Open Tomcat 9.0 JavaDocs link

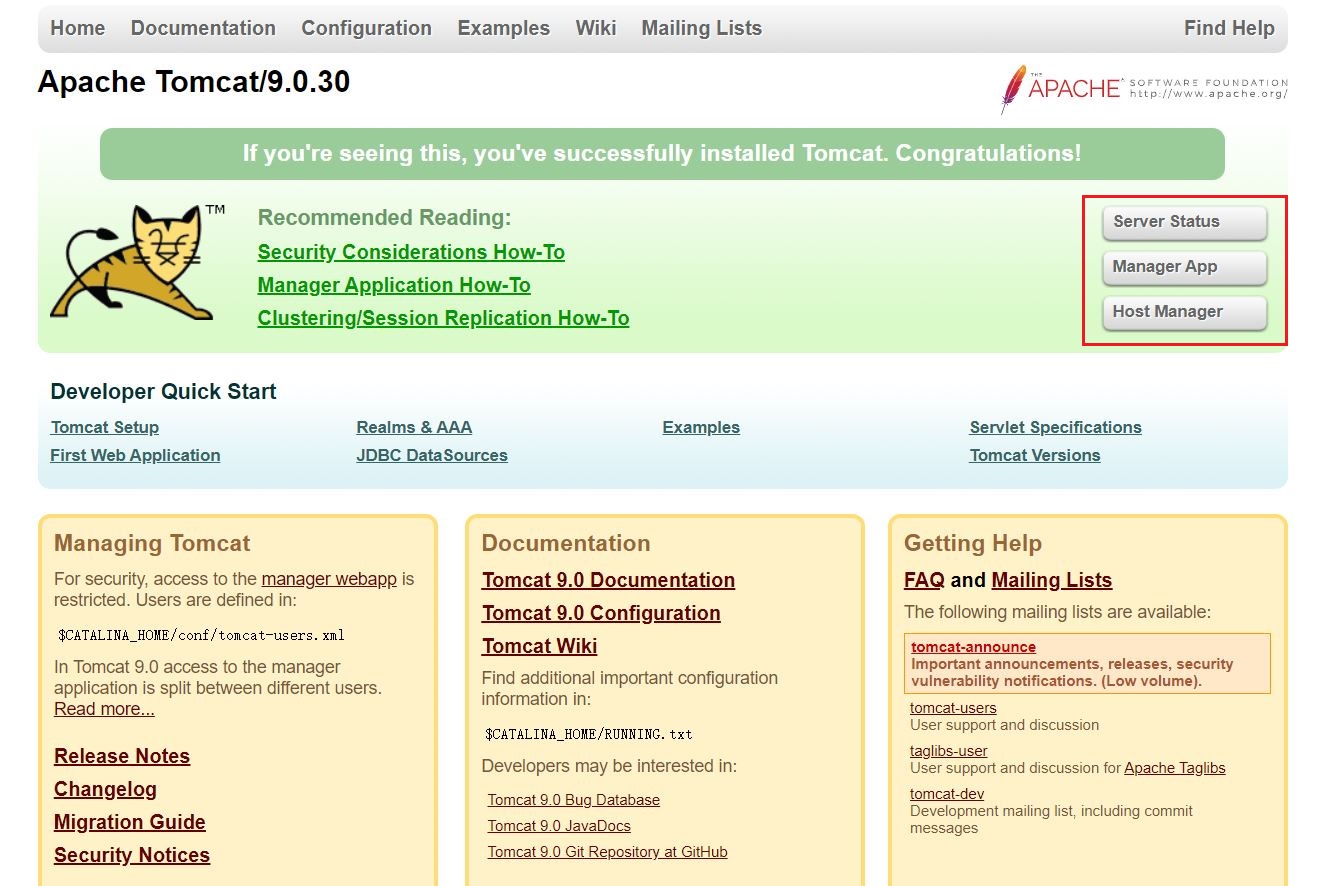(559, 826)
